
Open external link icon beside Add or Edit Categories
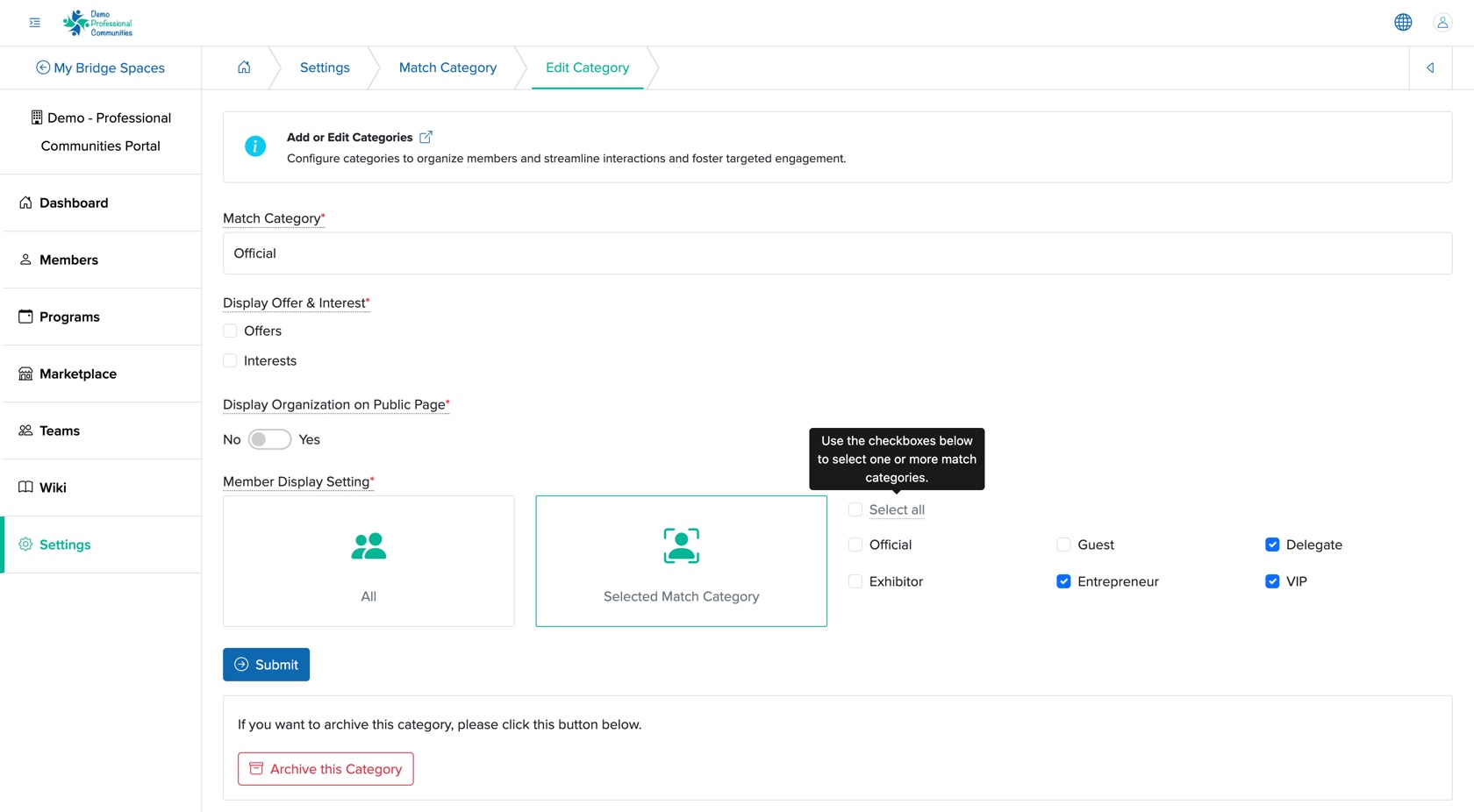pyautogui.click(x=426, y=137)
